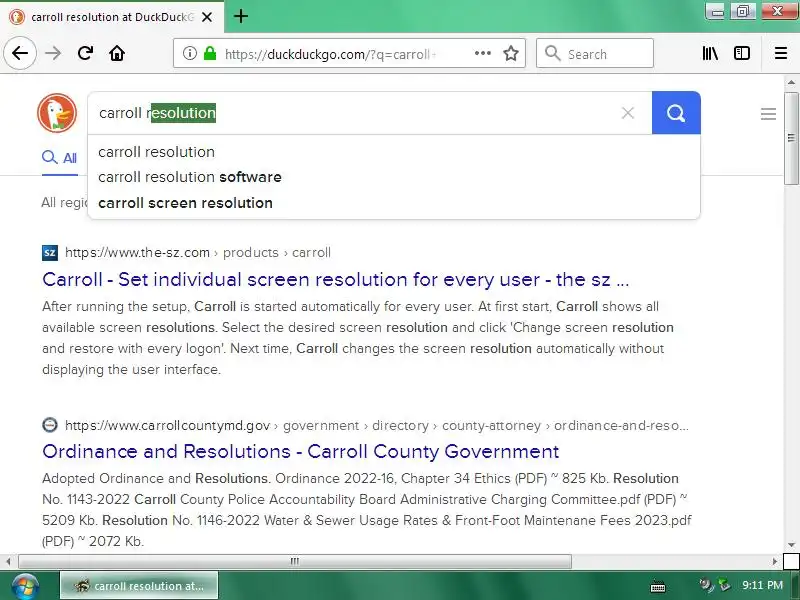This screenshot has width=800, height=600.
Task: Click the forward navigation arrow
Action: coord(53,53)
